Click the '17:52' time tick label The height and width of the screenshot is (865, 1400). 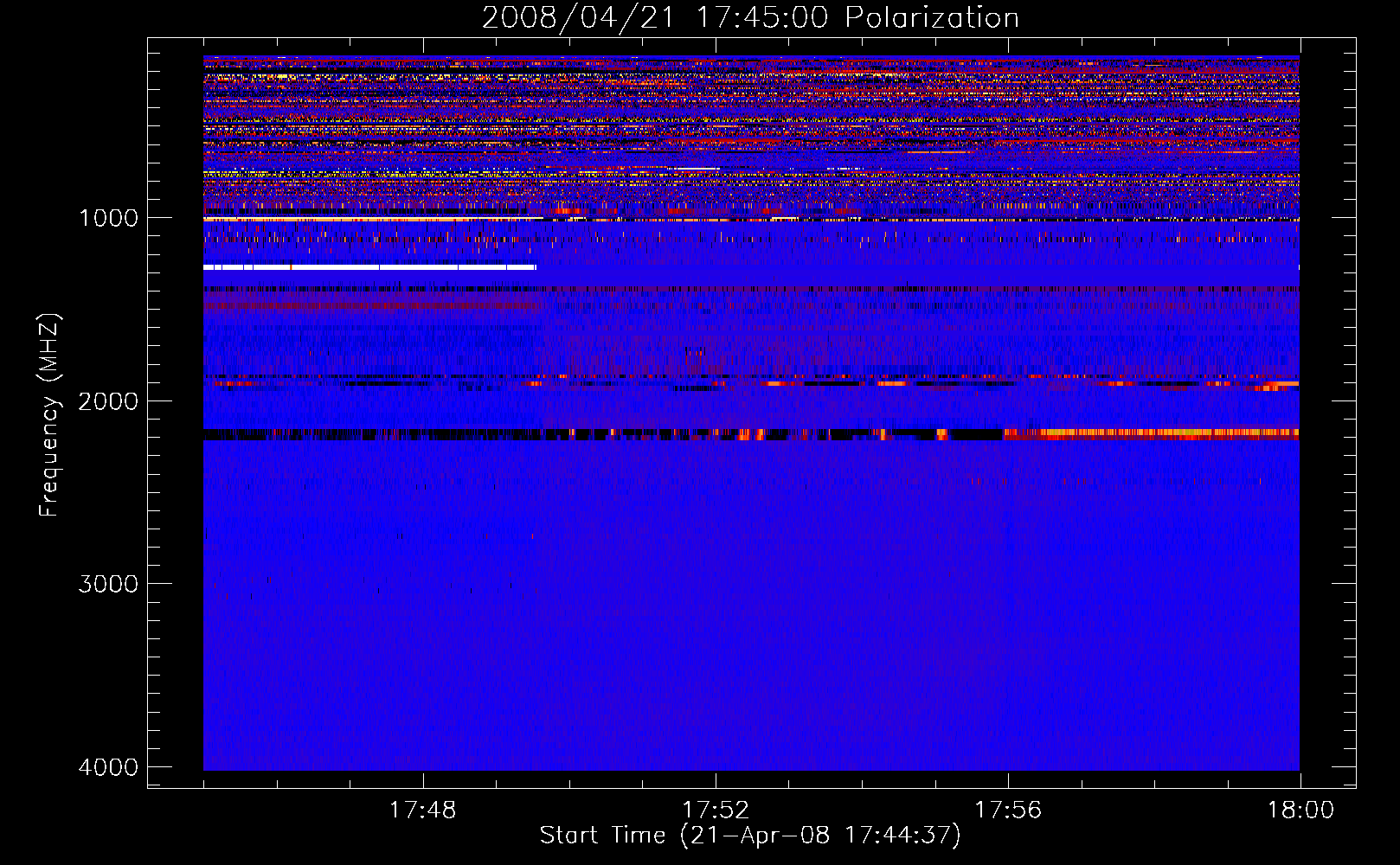click(x=716, y=811)
